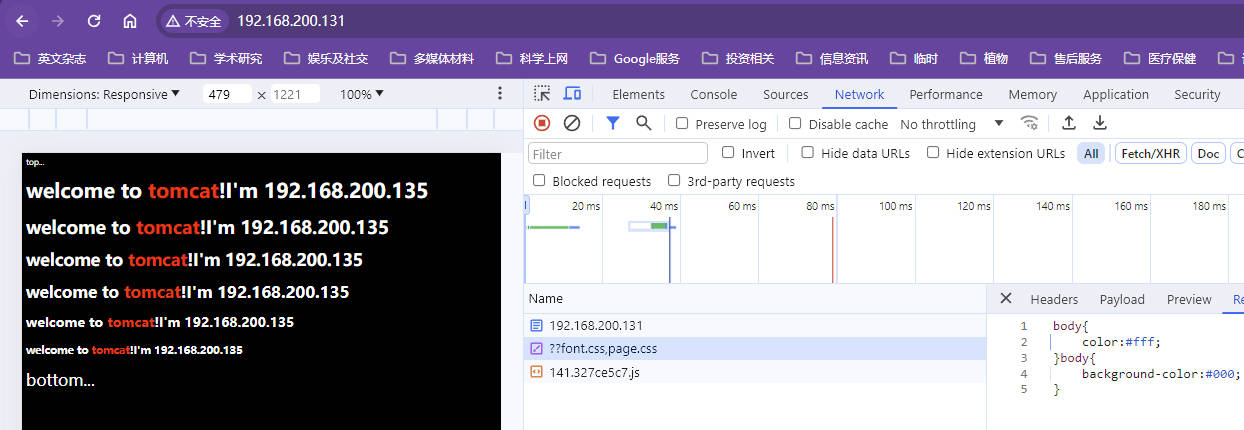This screenshot has height=430, width=1244.
Task: Open the Headers tab of request
Action: tap(1054, 299)
